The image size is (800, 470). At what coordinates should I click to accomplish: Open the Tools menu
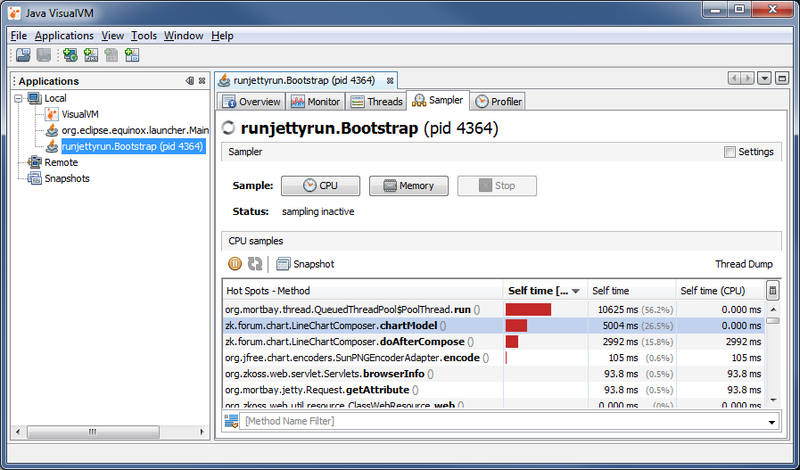tap(144, 36)
